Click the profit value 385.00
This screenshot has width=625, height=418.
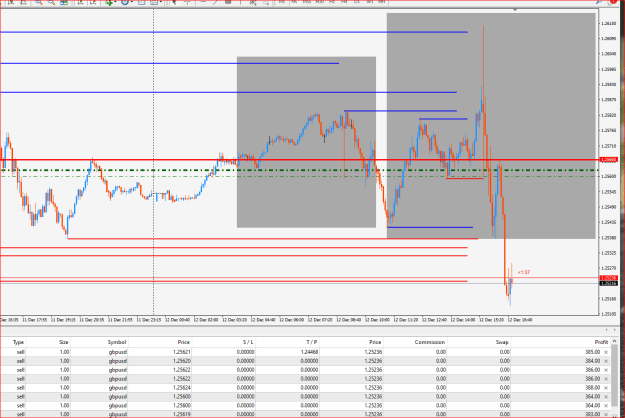593,352
